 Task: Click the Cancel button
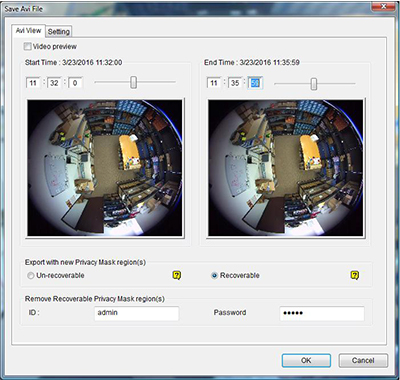click(x=363, y=360)
